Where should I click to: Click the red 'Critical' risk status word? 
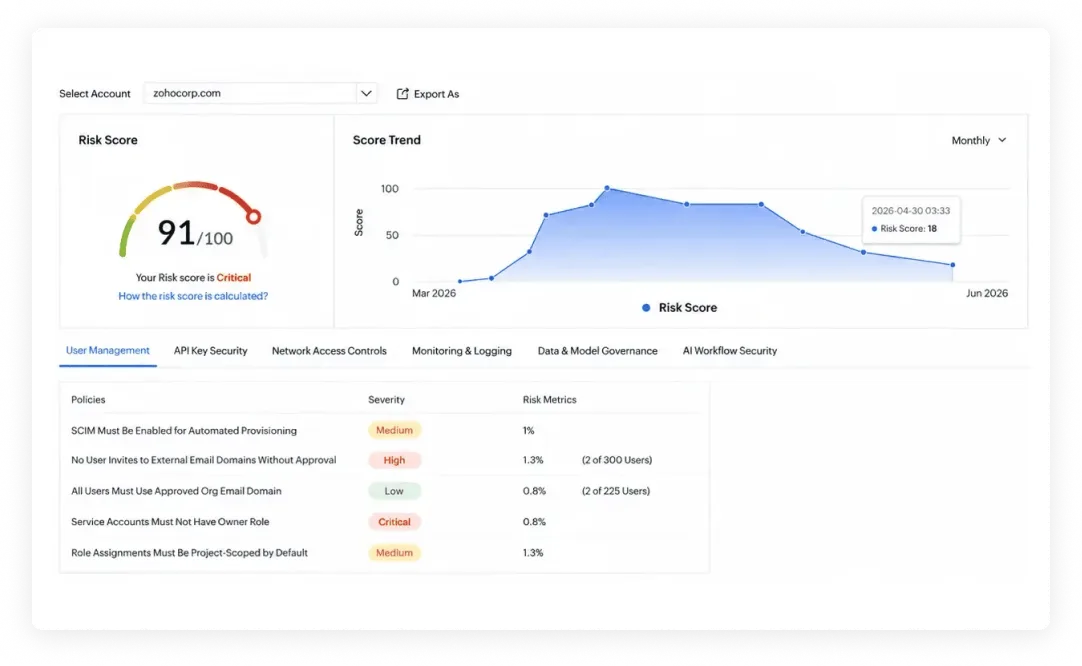pyautogui.click(x=234, y=277)
